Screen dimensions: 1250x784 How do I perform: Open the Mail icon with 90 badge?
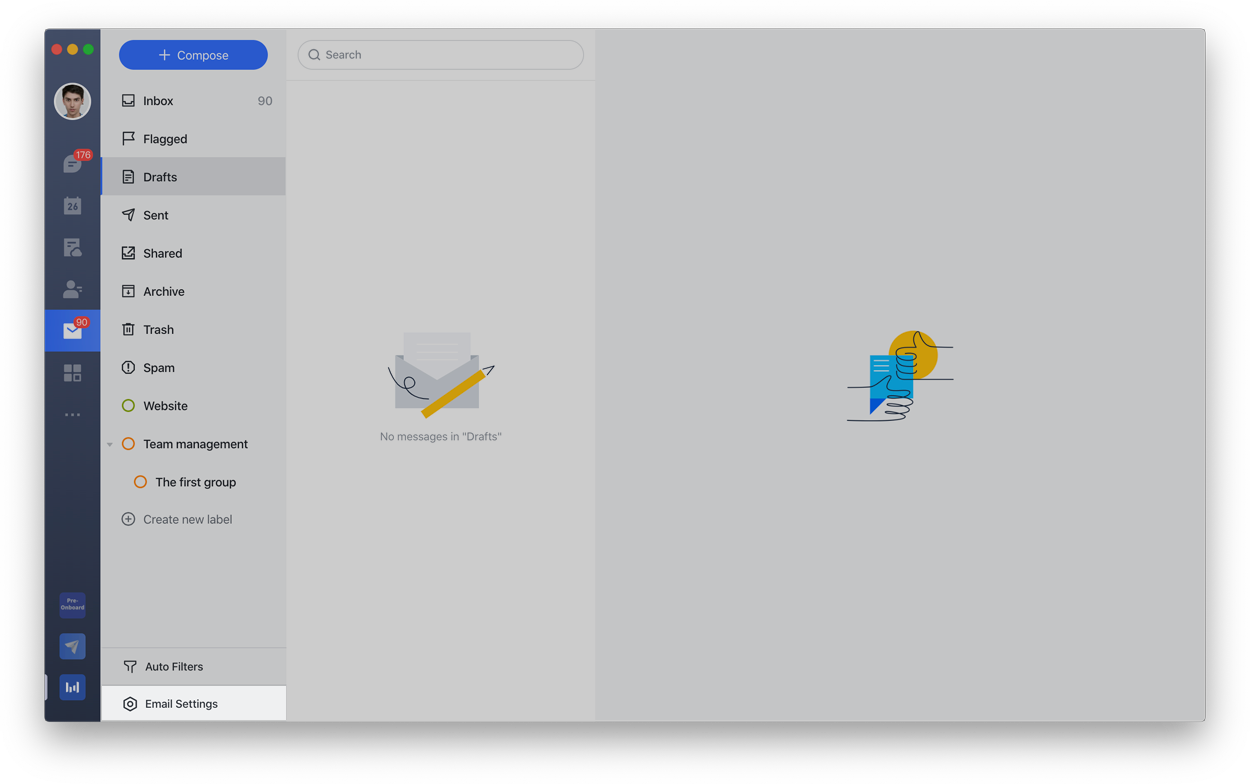[72, 330]
